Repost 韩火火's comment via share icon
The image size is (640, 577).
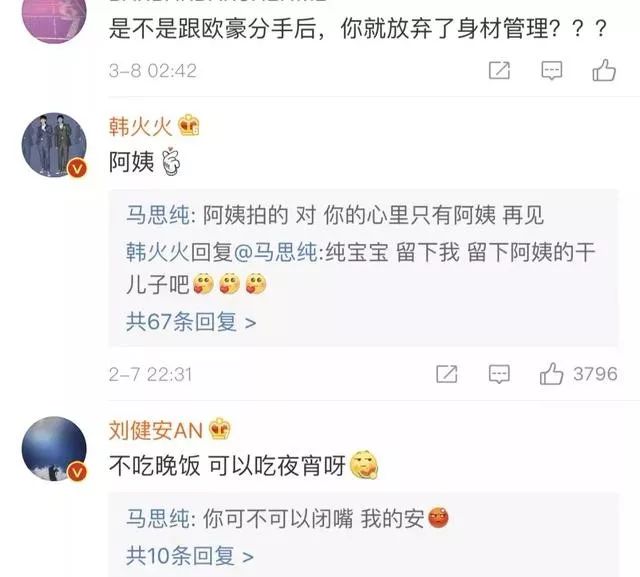447,374
